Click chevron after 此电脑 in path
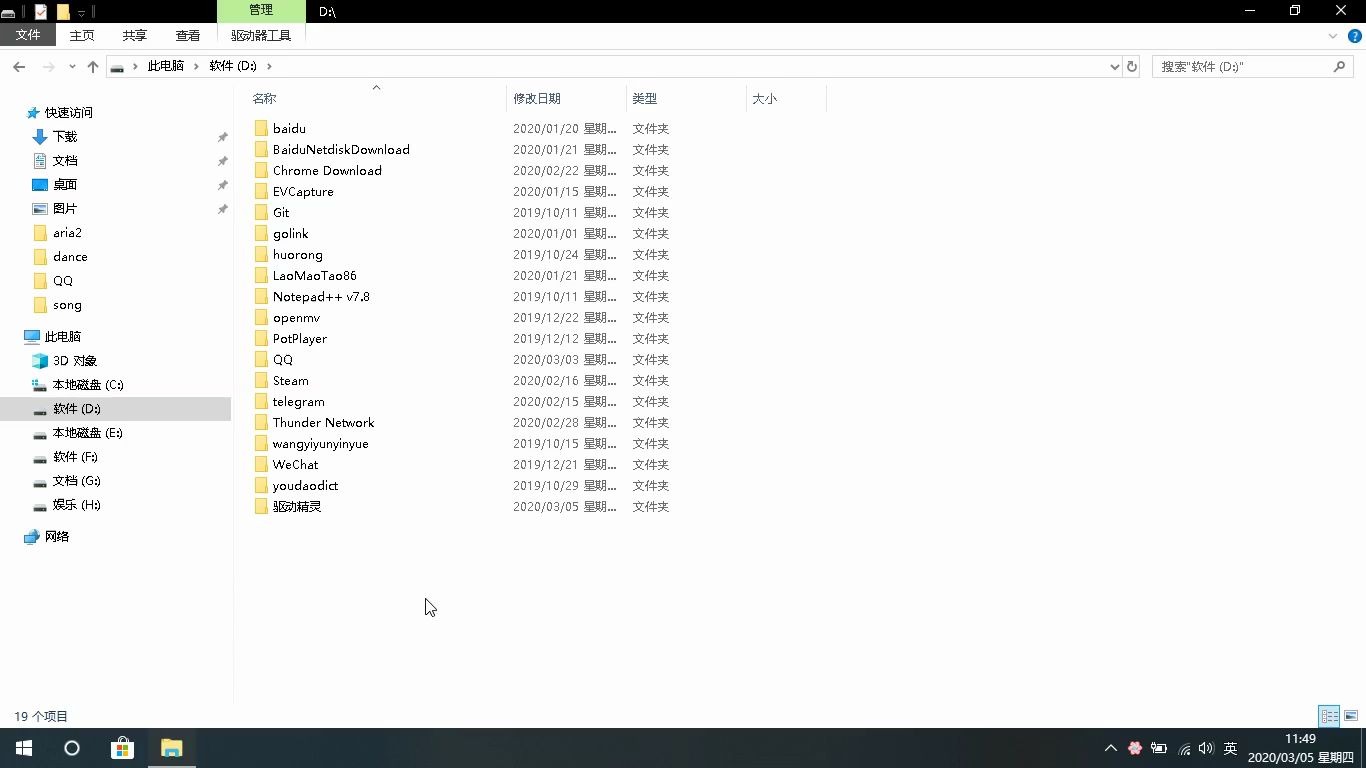This screenshot has height=768, width=1366. [196, 66]
